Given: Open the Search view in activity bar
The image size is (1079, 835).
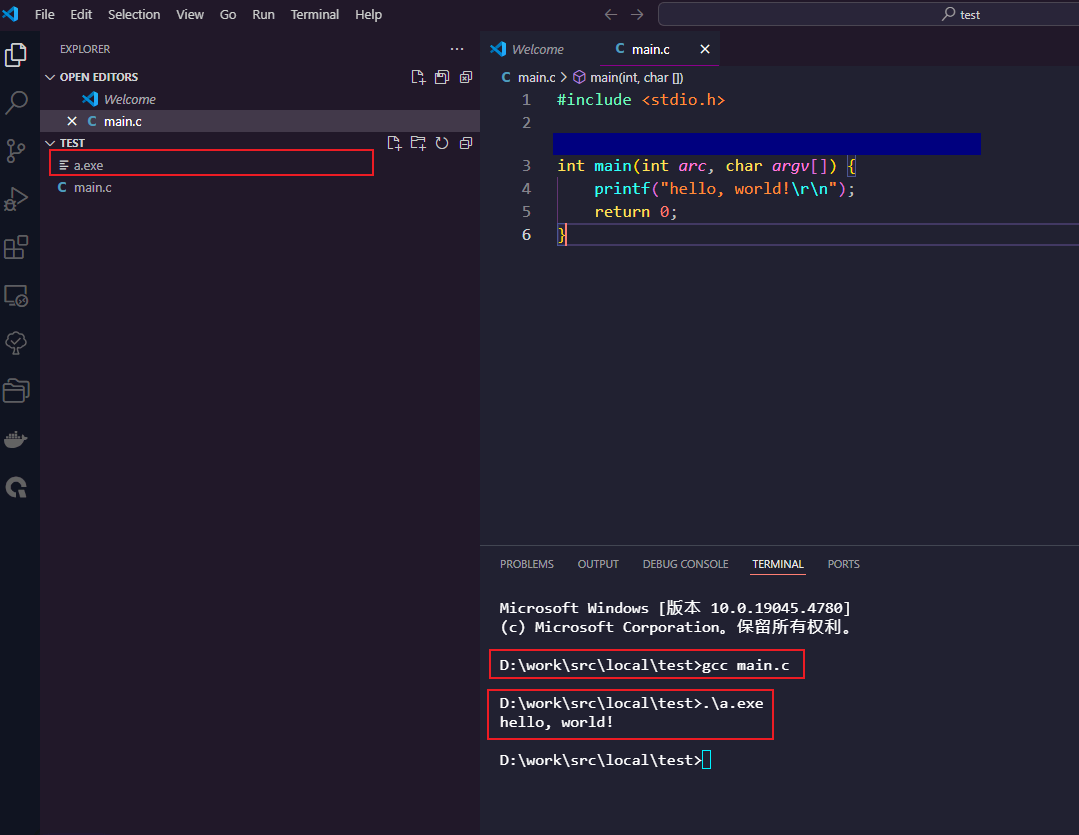Looking at the screenshot, I should [x=16, y=103].
